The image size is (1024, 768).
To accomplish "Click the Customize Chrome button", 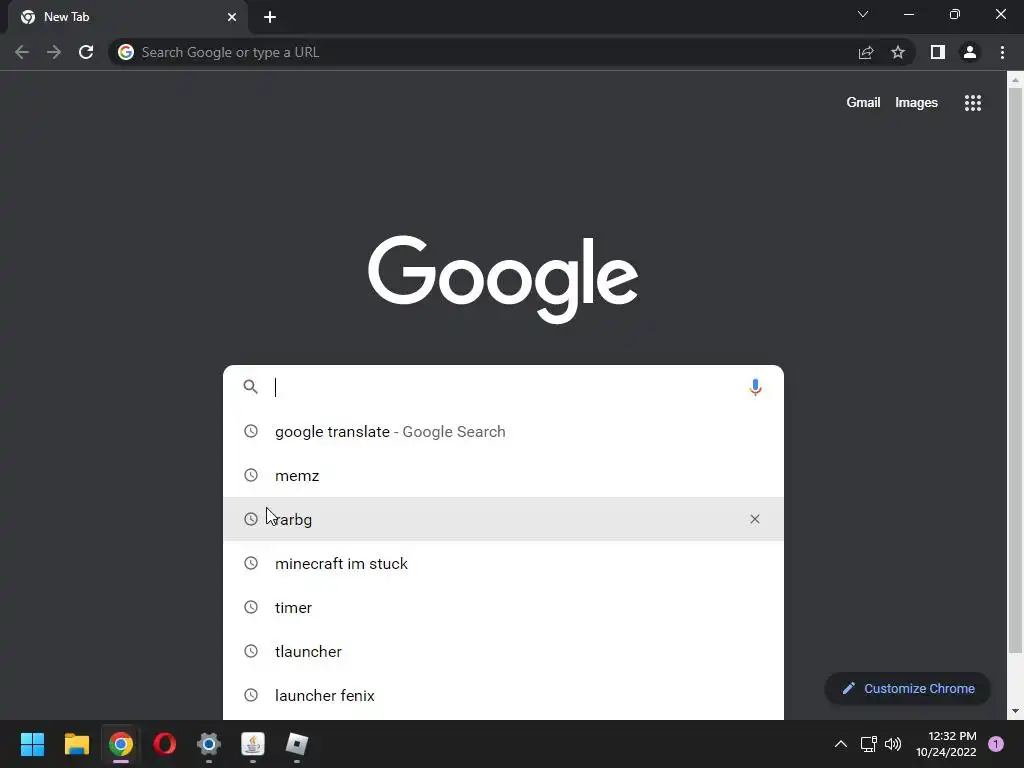I will click(908, 688).
